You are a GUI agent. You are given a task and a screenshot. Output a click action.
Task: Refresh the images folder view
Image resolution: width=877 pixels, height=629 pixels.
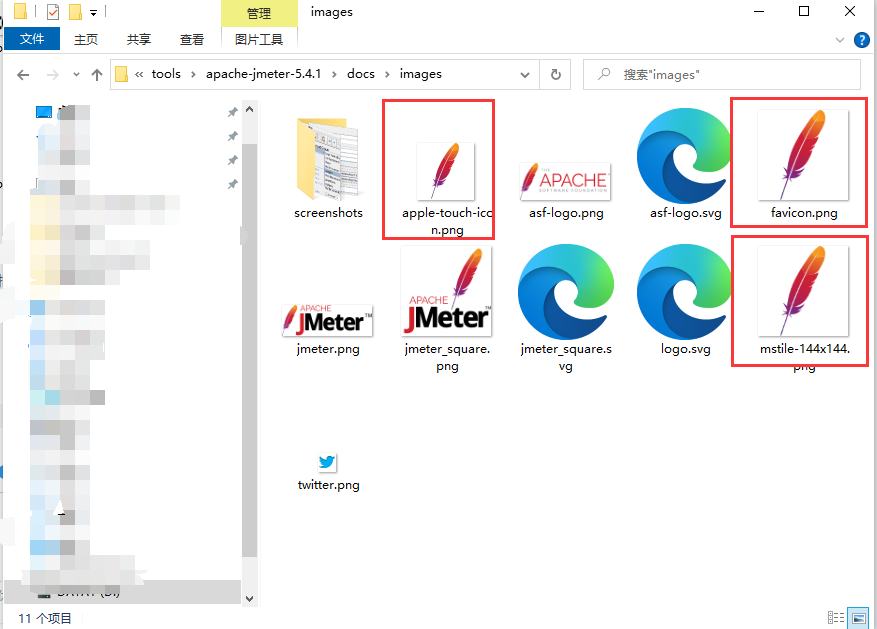pyautogui.click(x=555, y=74)
